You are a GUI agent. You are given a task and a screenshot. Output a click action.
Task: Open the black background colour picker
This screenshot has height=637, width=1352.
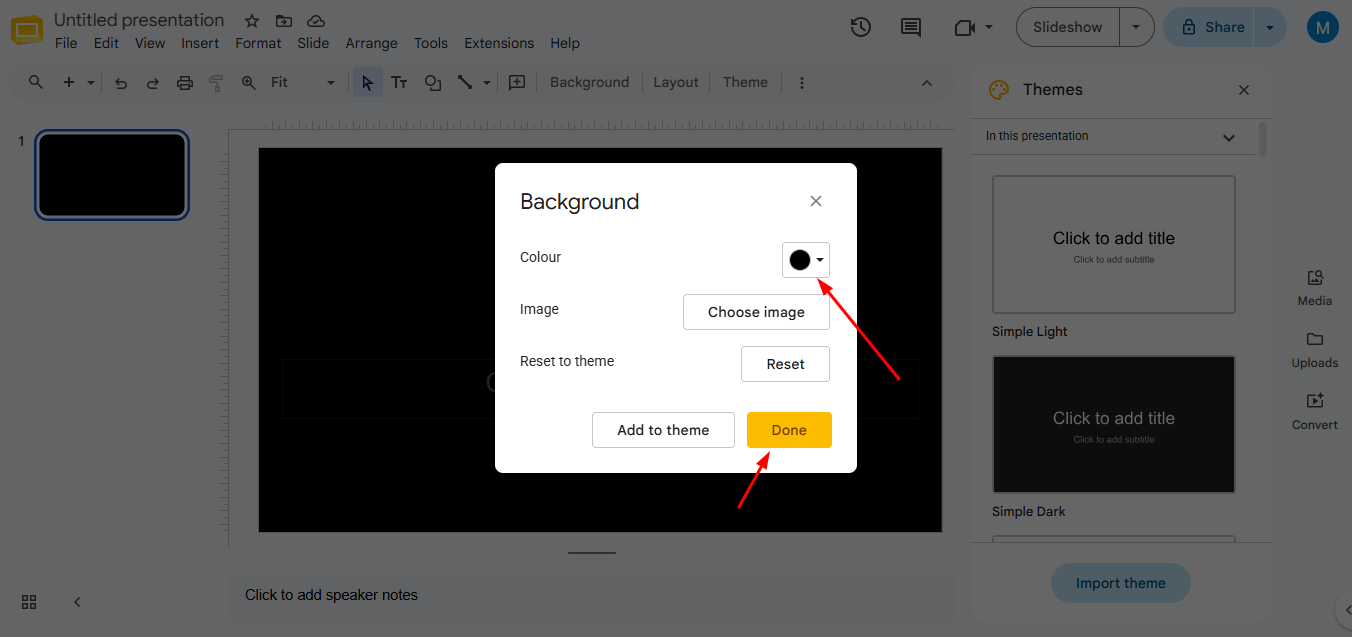806,260
